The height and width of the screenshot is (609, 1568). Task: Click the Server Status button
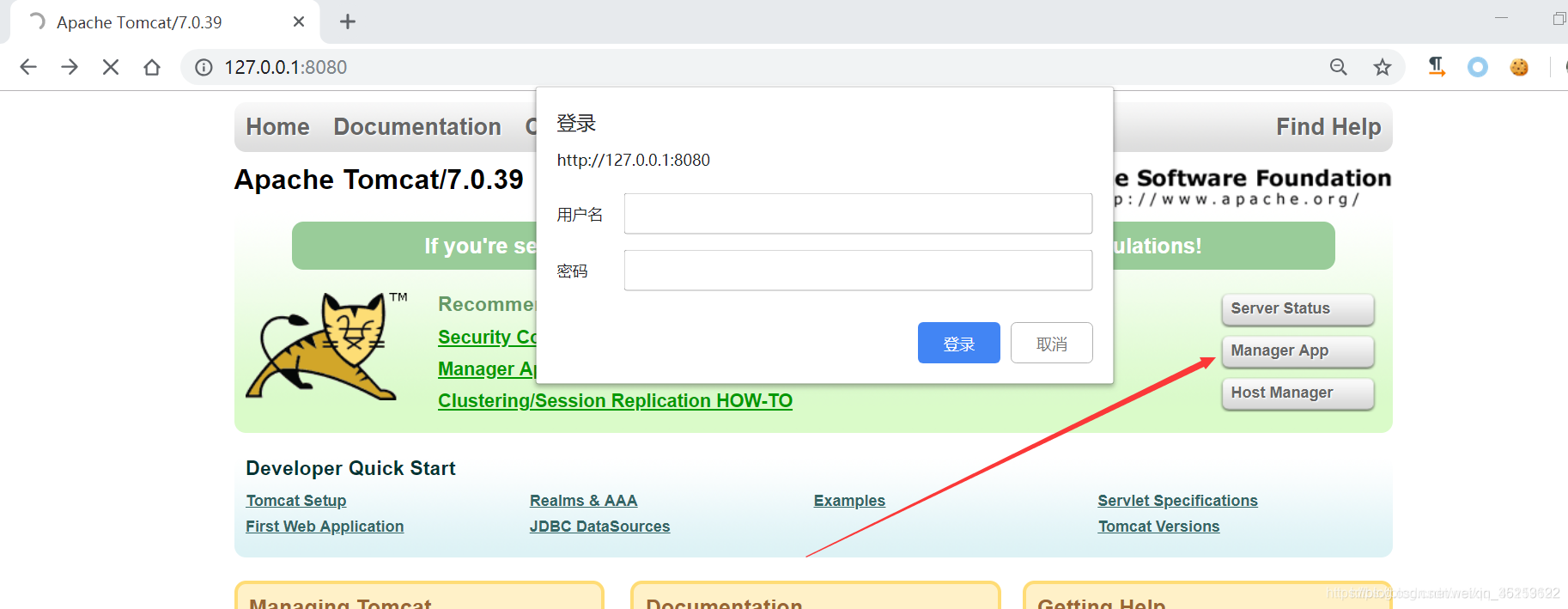1298,309
